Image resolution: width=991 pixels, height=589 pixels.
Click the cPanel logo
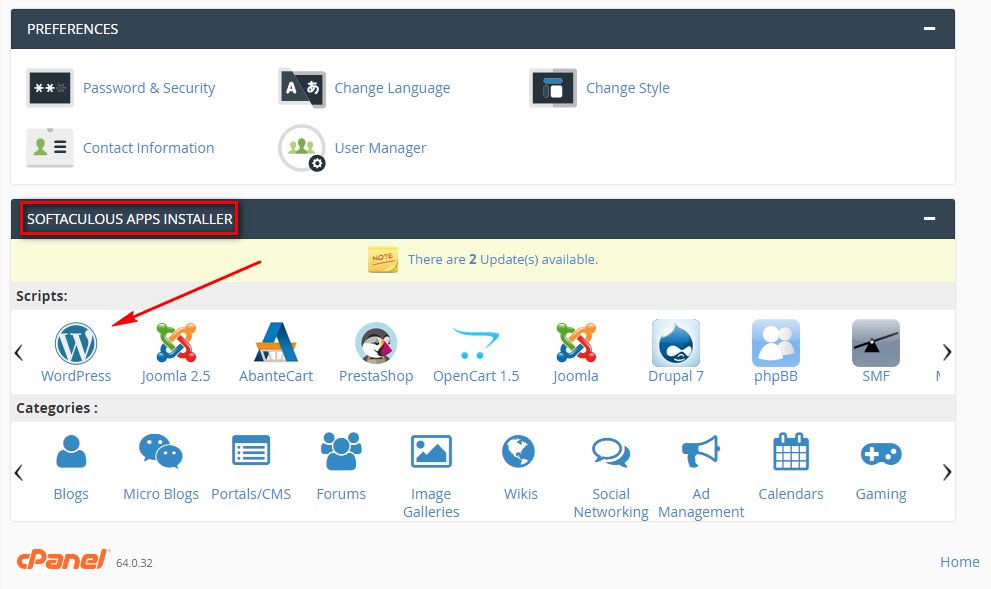click(63, 559)
